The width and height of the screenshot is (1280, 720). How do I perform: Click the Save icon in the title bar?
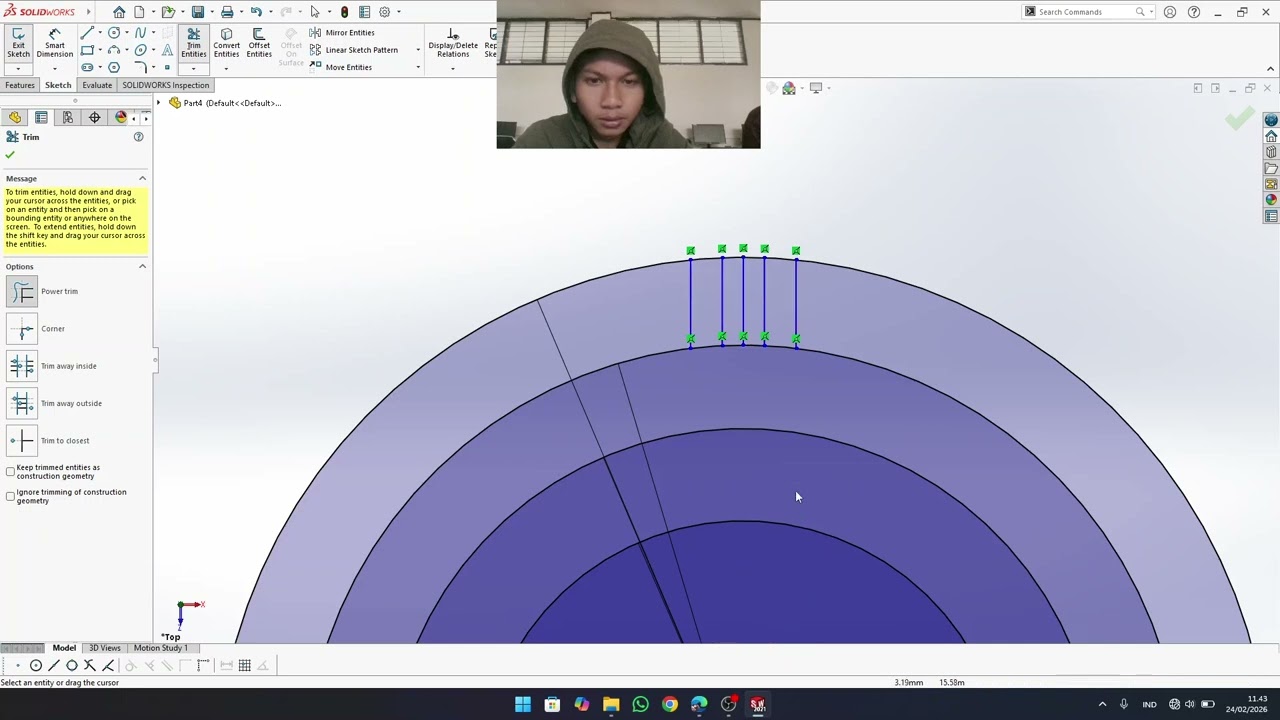198,12
